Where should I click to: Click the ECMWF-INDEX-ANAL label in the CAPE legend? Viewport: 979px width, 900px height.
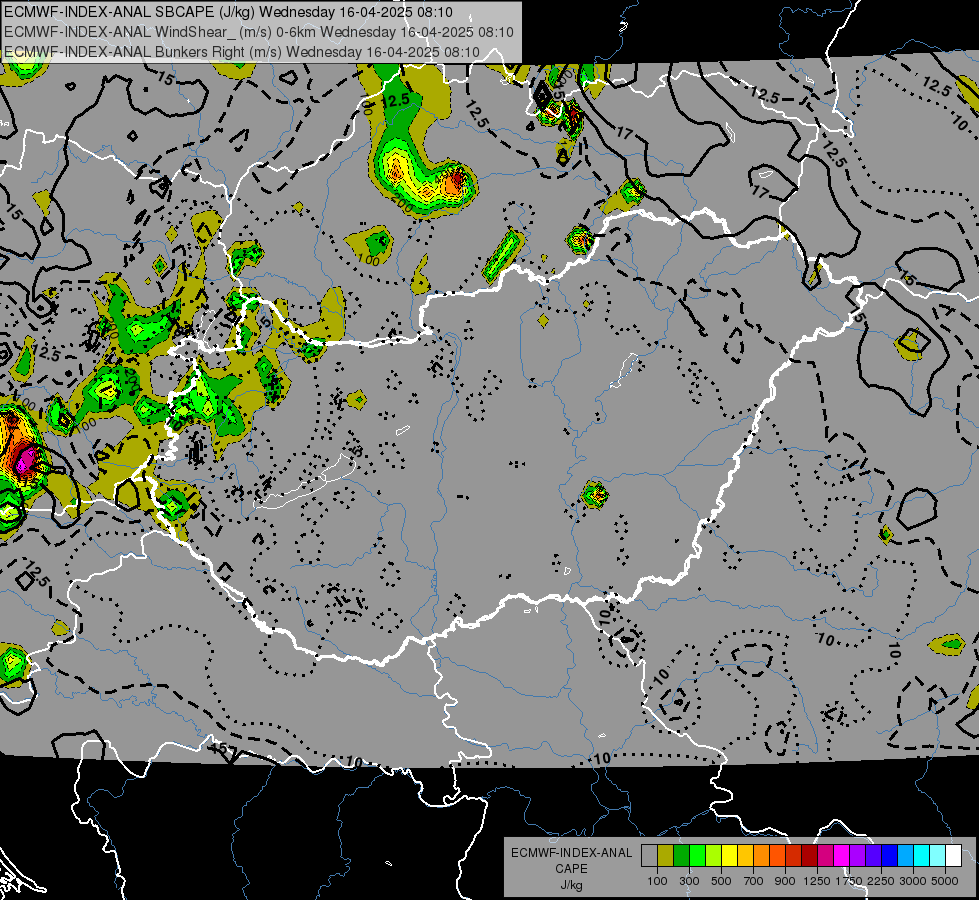572,853
